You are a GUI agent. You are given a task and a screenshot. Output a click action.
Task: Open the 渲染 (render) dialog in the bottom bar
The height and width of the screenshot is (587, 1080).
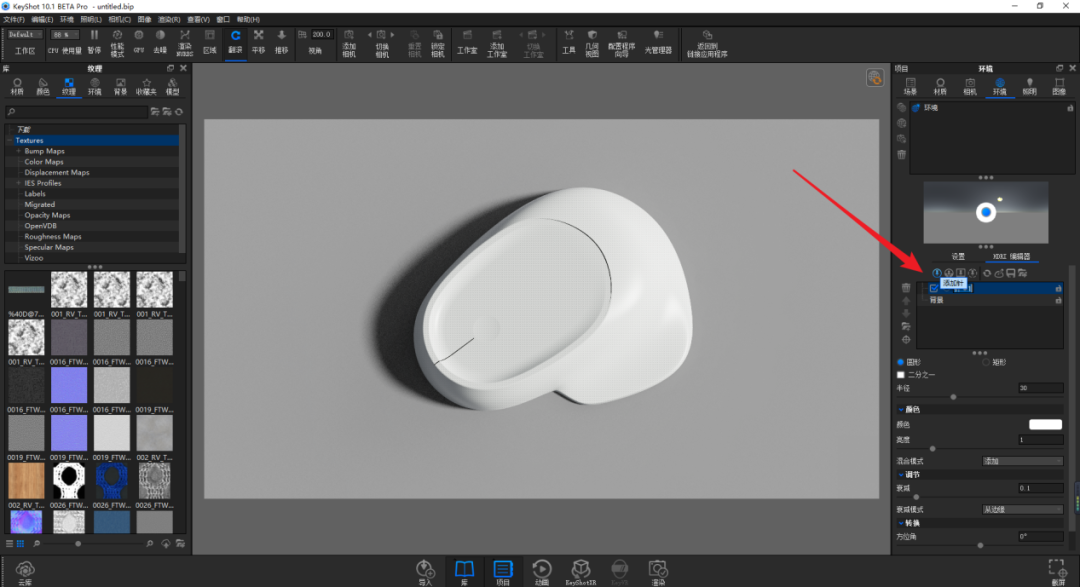[x=658, y=572]
